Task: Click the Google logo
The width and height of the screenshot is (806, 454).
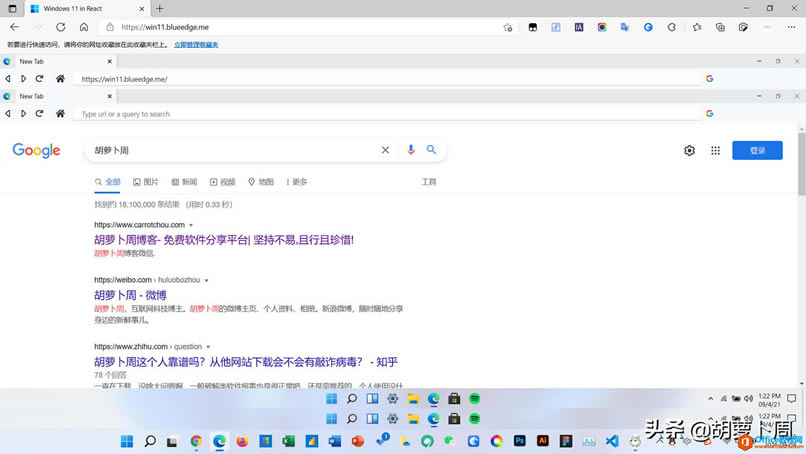Action: click(x=36, y=151)
